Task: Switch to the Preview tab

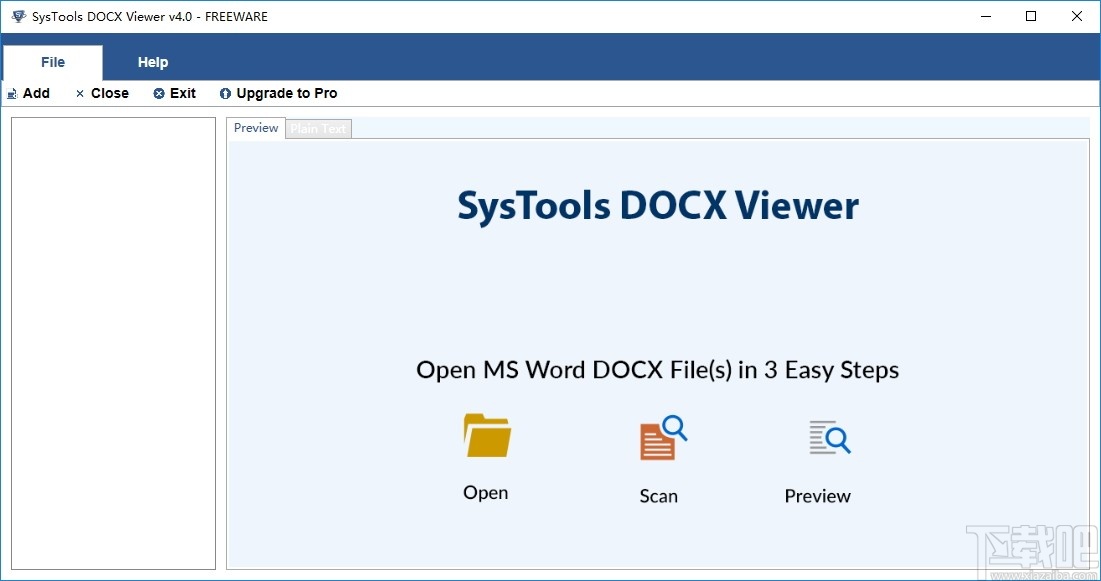Action: (255, 128)
